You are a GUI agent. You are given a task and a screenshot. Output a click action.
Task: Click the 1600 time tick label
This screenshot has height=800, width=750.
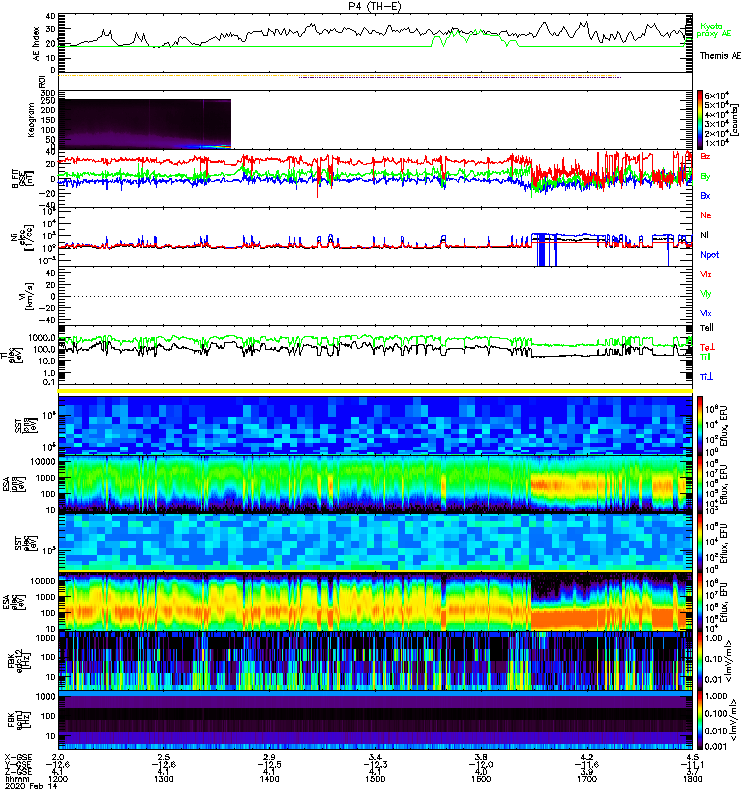(x=481, y=779)
